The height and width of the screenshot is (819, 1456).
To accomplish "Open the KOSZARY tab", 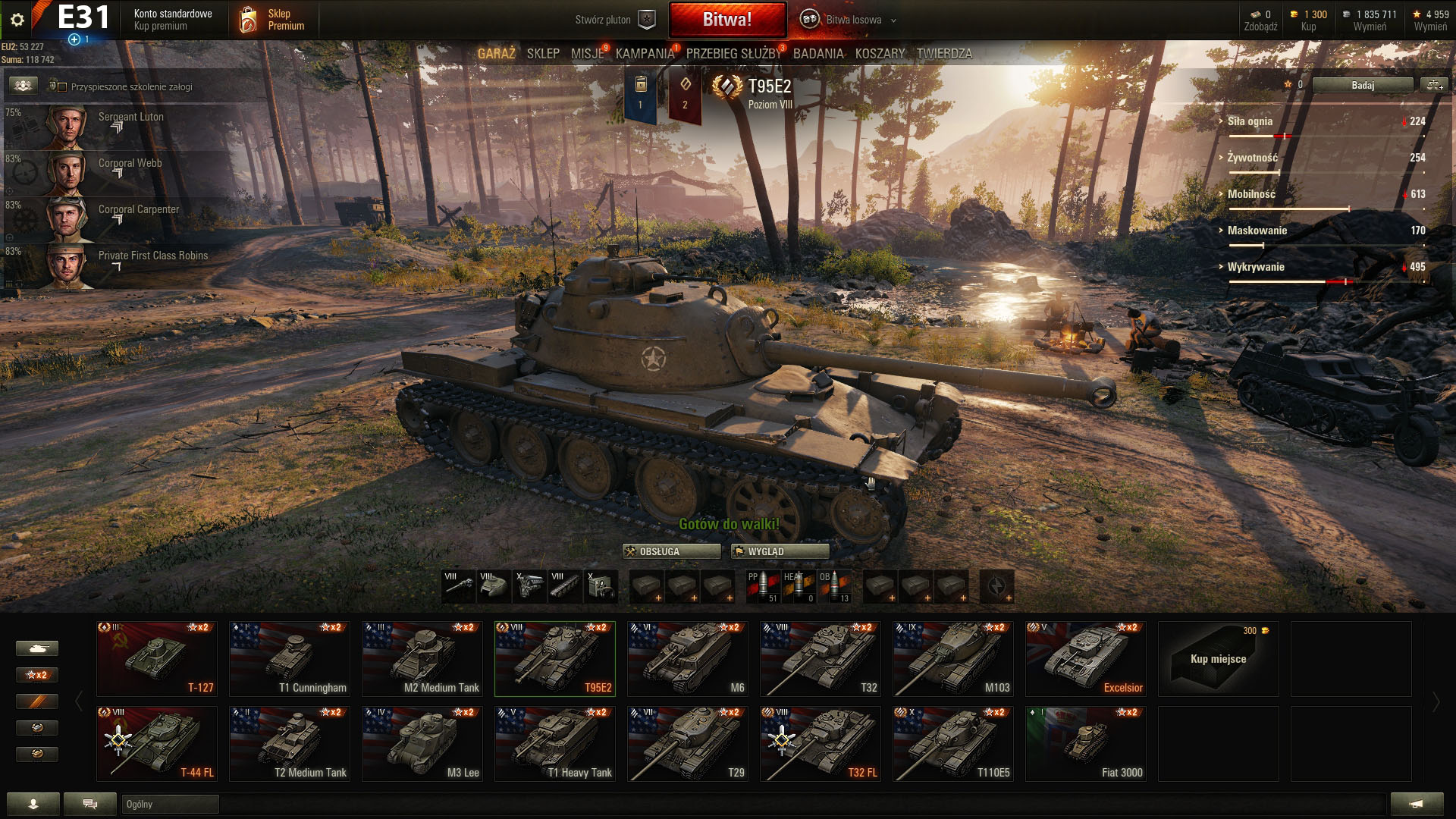I will tap(880, 54).
